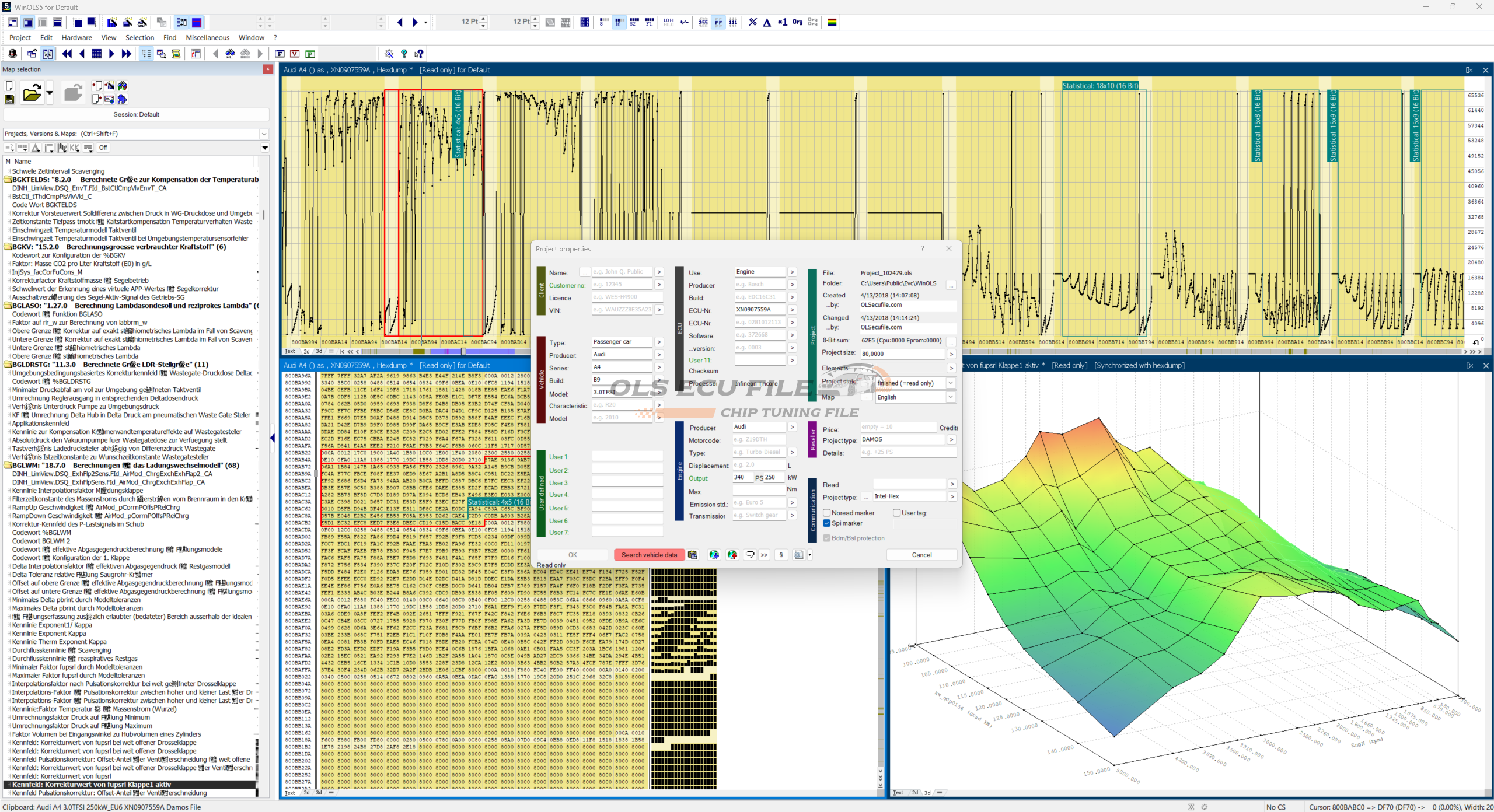Open the Hardware menu
Viewport: 1494px width, 812px height.
[x=76, y=37]
